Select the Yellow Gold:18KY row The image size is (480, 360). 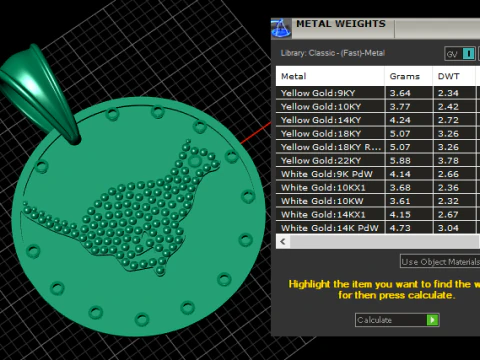(x=378, y=134)
